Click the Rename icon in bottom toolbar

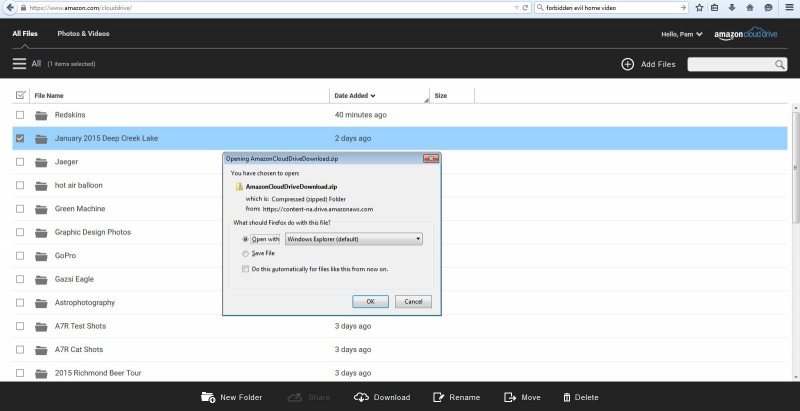(438, 397)
